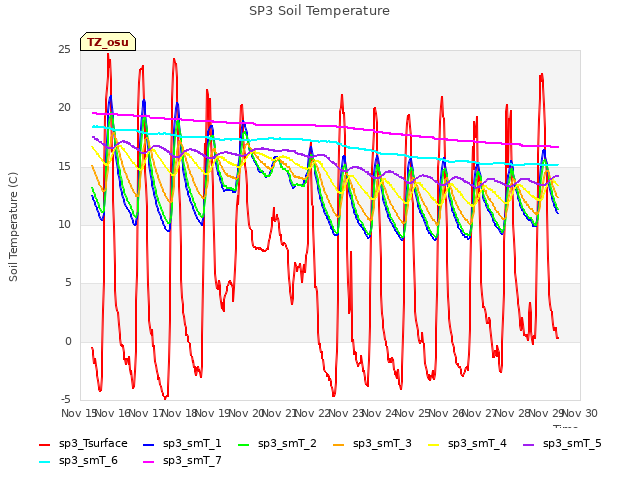
Task: Click the 15 y-axis tick label
Action: pos(64,167)
